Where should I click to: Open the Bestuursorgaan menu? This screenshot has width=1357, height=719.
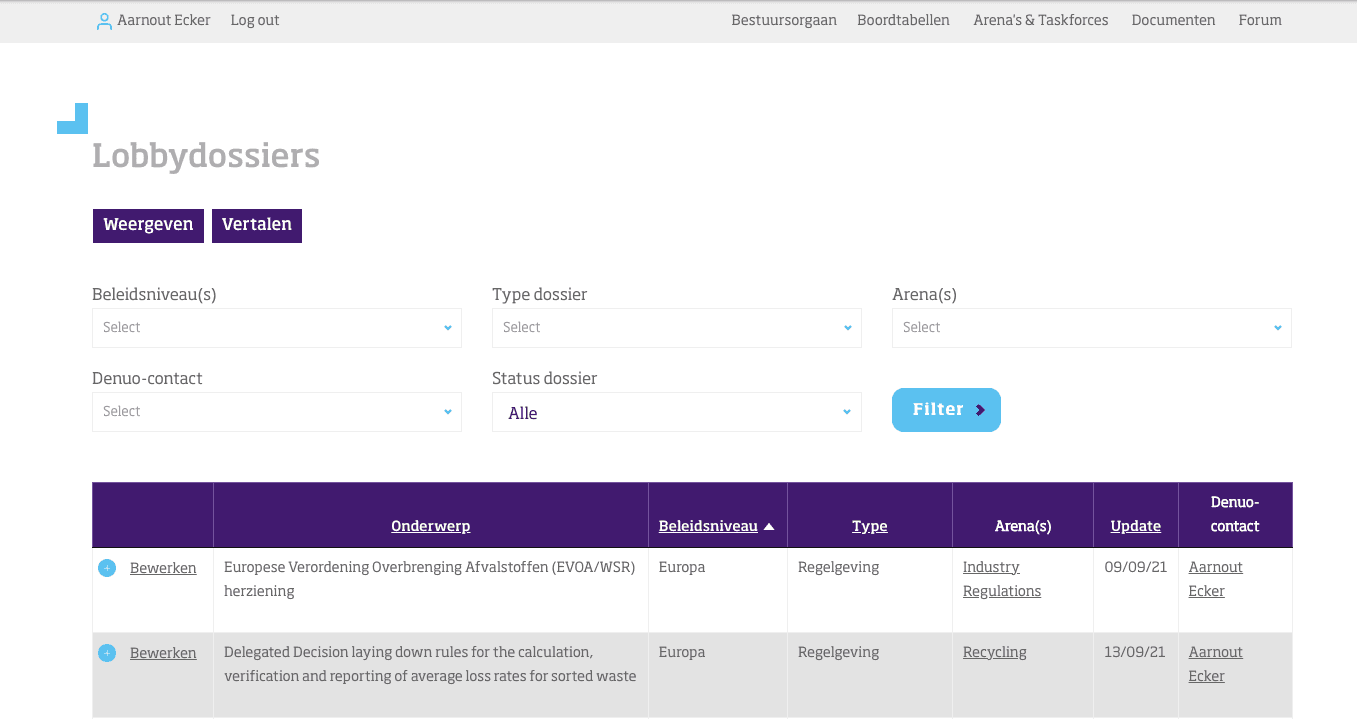[784, 20]
